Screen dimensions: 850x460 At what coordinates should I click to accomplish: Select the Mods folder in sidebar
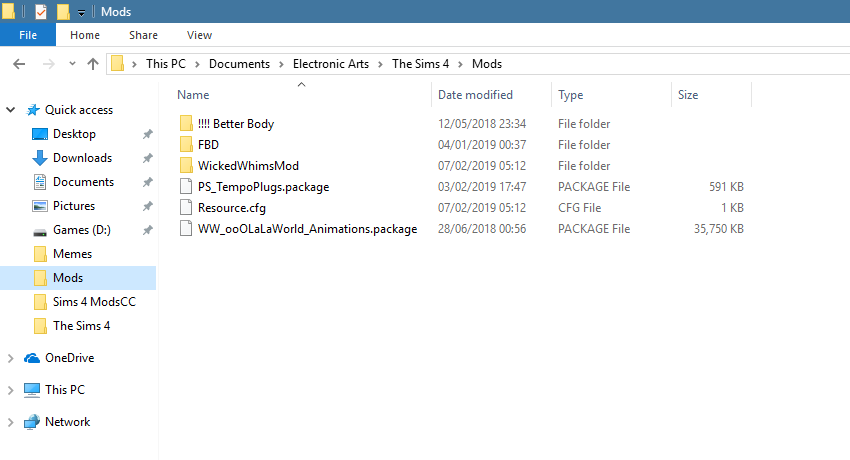[78, 278]
